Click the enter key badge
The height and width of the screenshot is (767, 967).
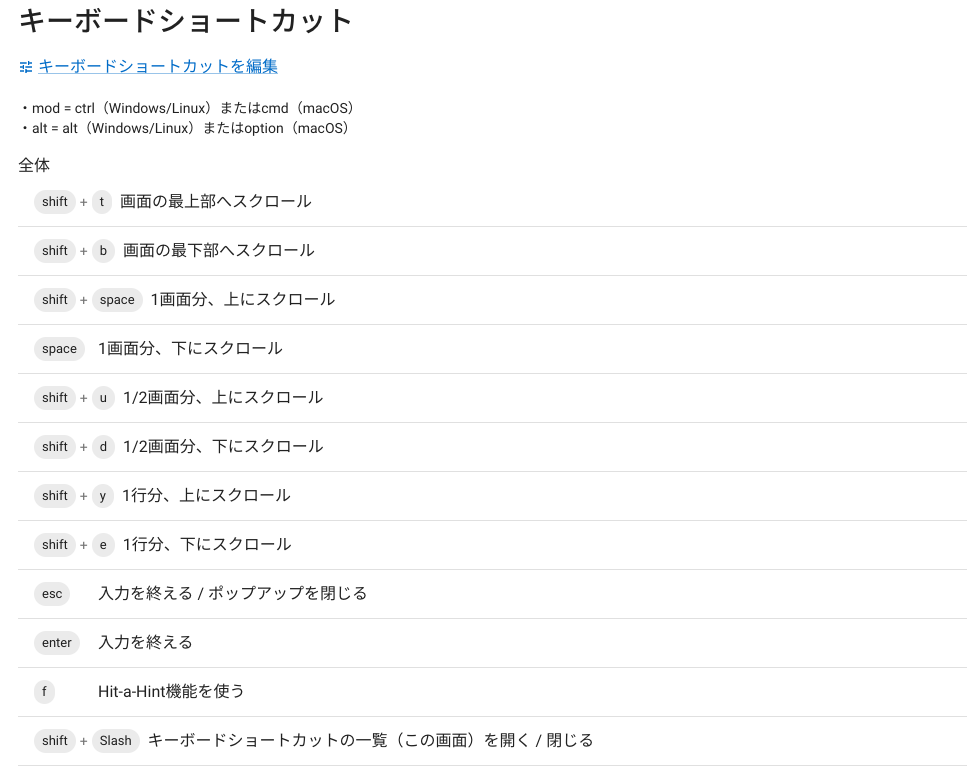pyautogui.click(x=57, y=643)
